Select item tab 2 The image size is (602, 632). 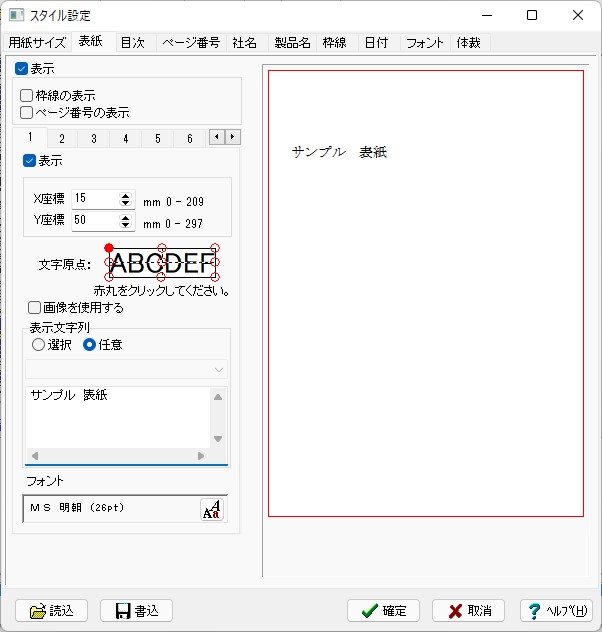pyautogui.click(x=62, y=139)
